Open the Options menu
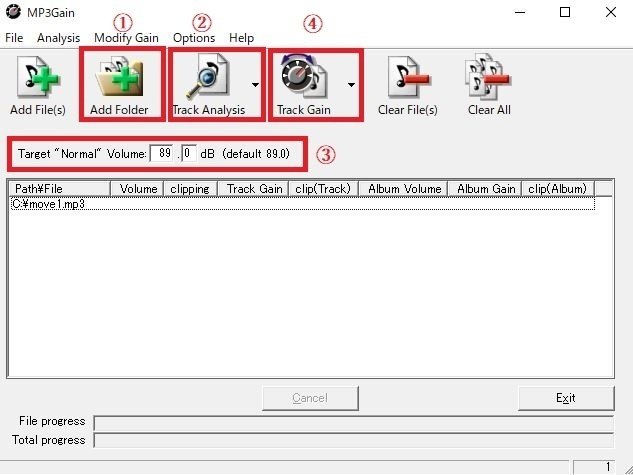The image size is (633, 475). click(x=194, y=38)
